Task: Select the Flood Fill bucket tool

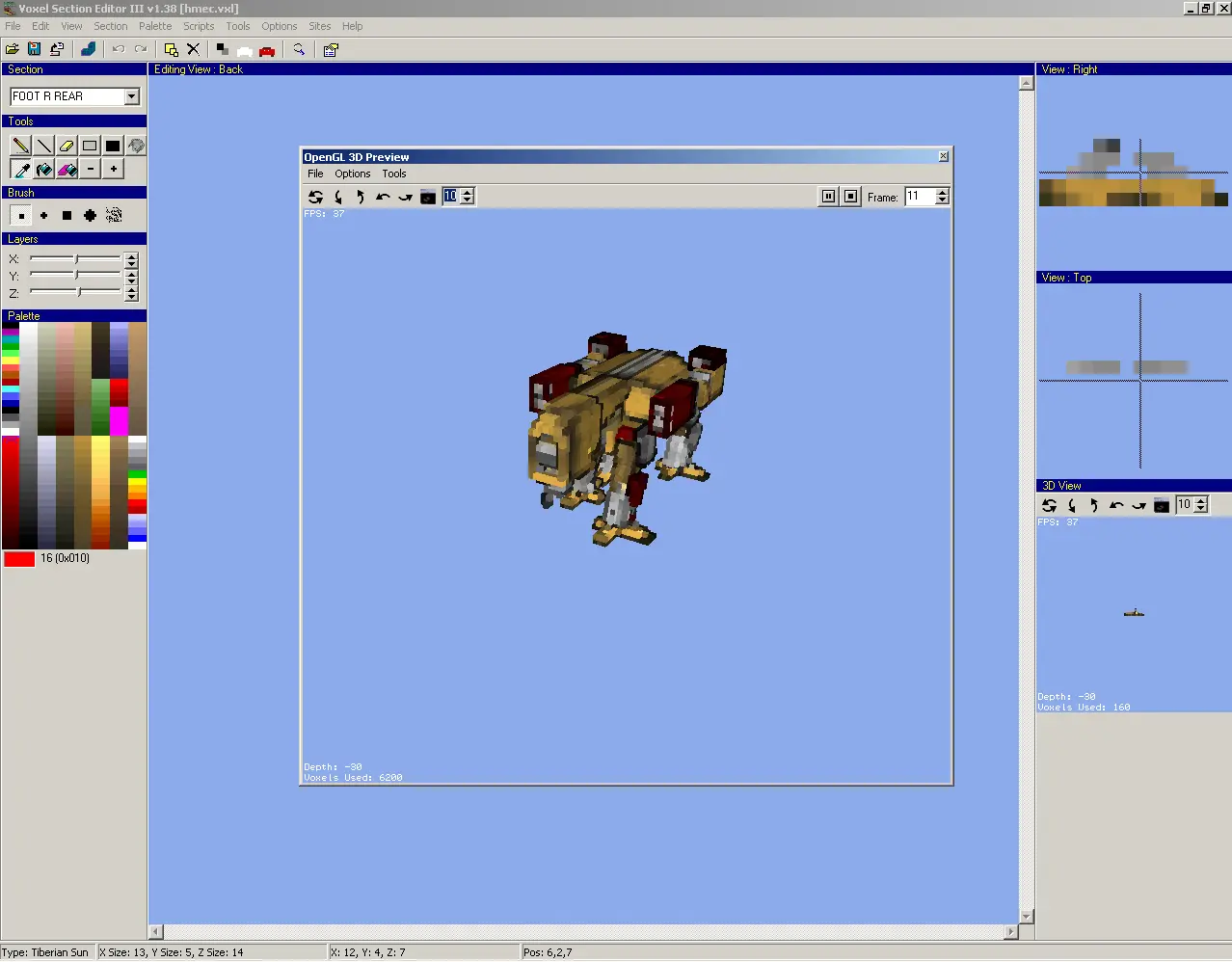Action: click(44, 170)
